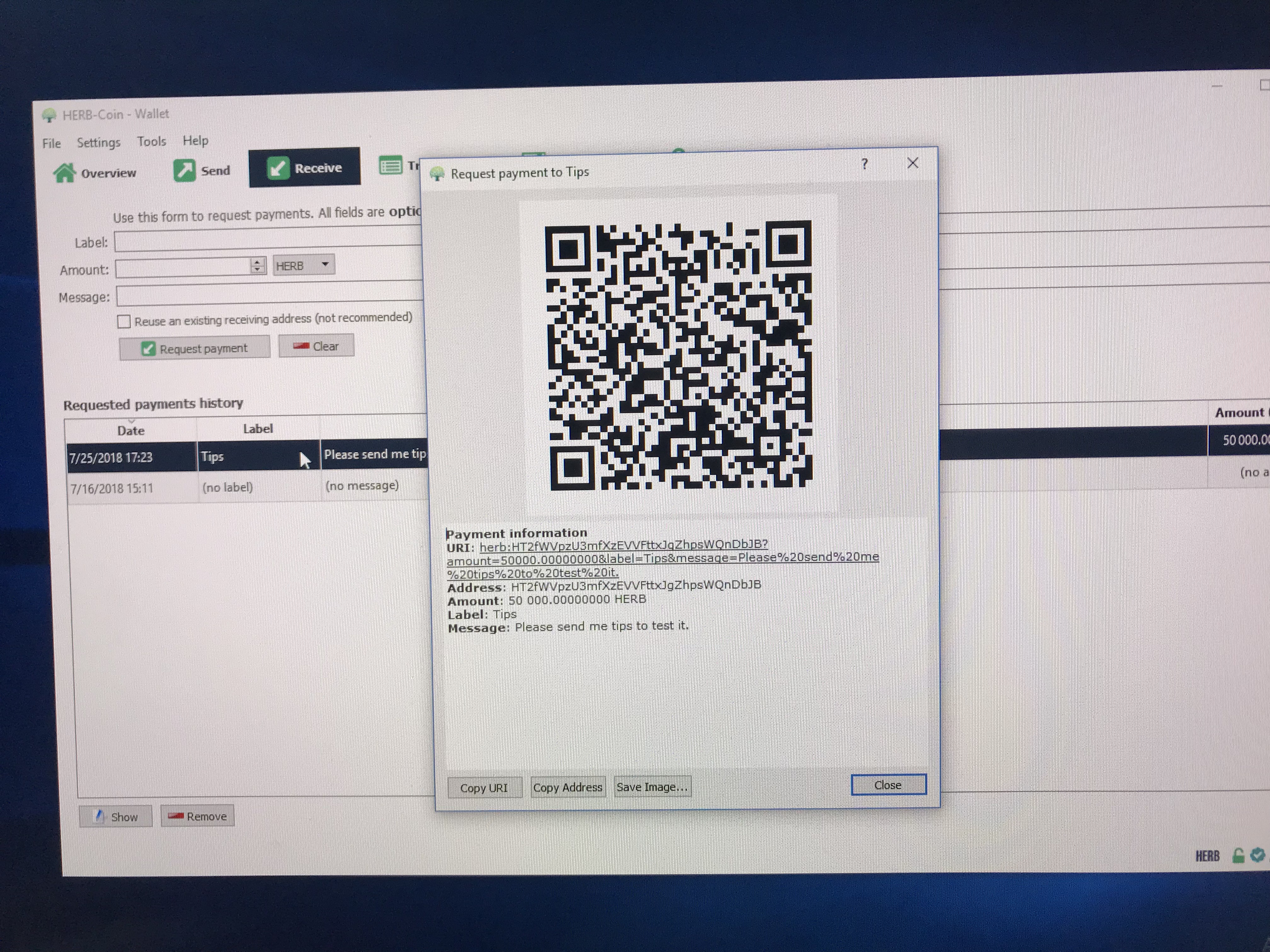Click the Overview house icon

click(64, 173)
